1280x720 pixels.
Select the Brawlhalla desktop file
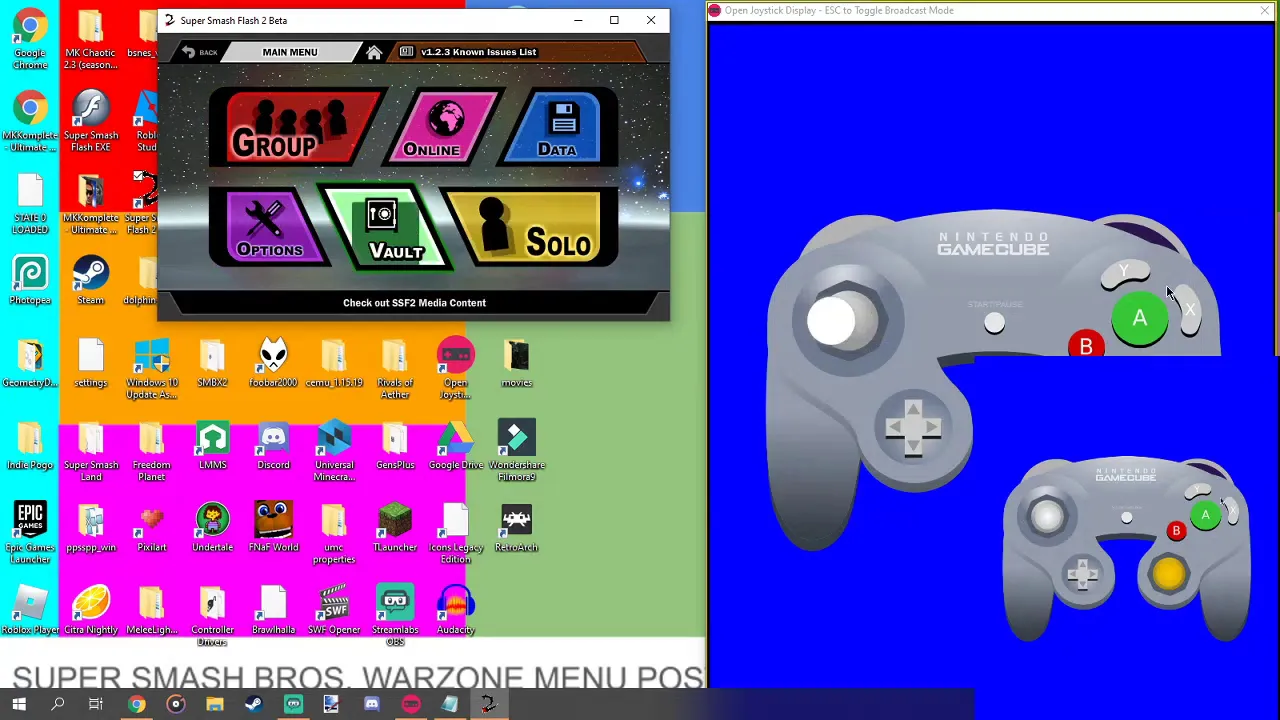coord(273,610)
